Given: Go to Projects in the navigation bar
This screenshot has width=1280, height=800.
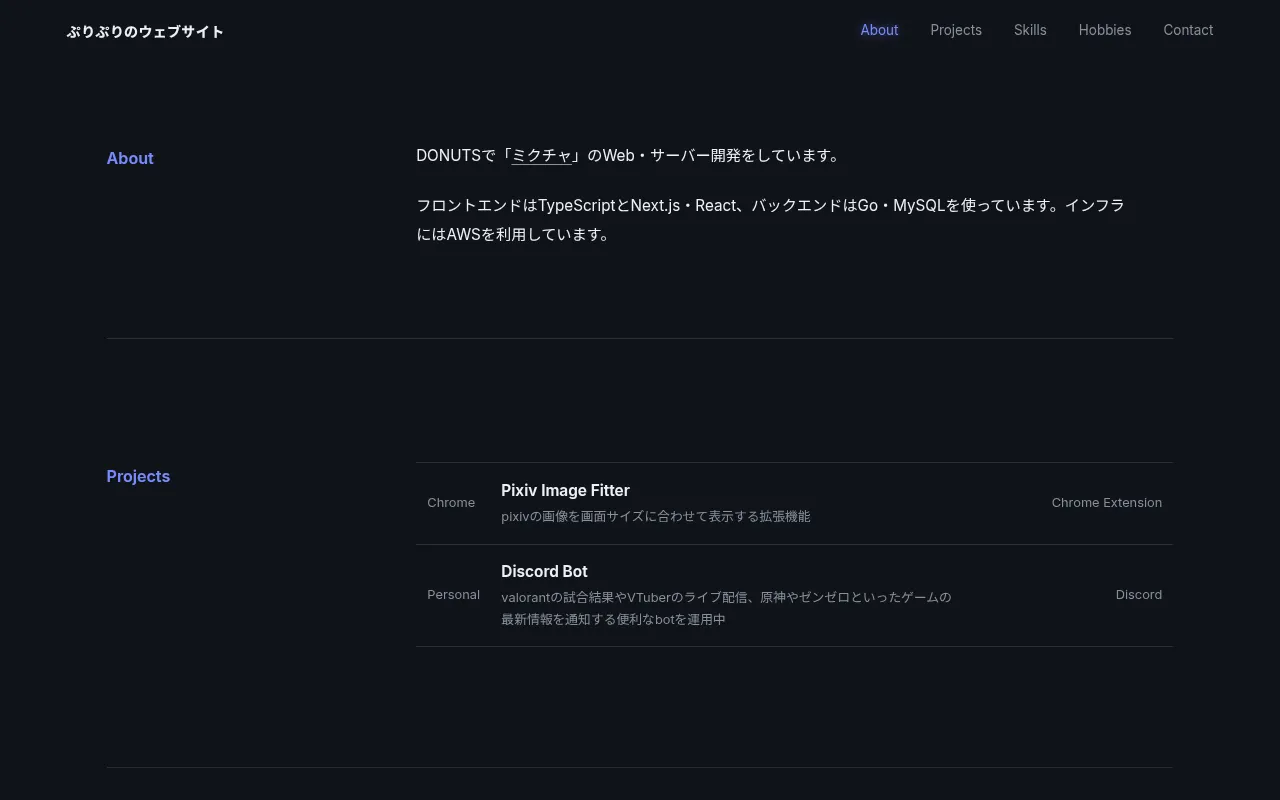Looking at the screenshot, I should pyautogui.click(x=956, y=30).
